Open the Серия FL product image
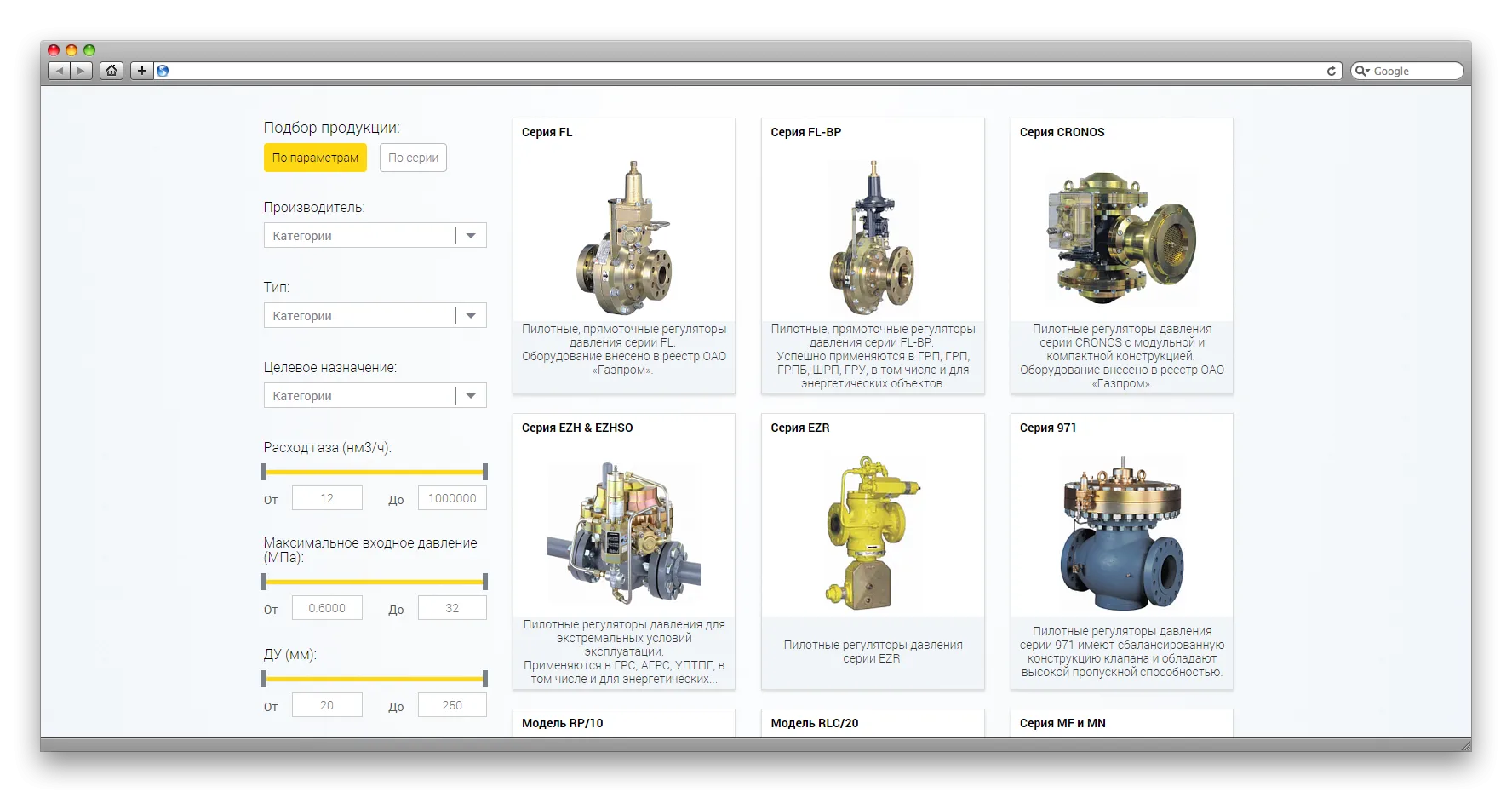This screenshot has height=792, width=1512. coord(625,238)
